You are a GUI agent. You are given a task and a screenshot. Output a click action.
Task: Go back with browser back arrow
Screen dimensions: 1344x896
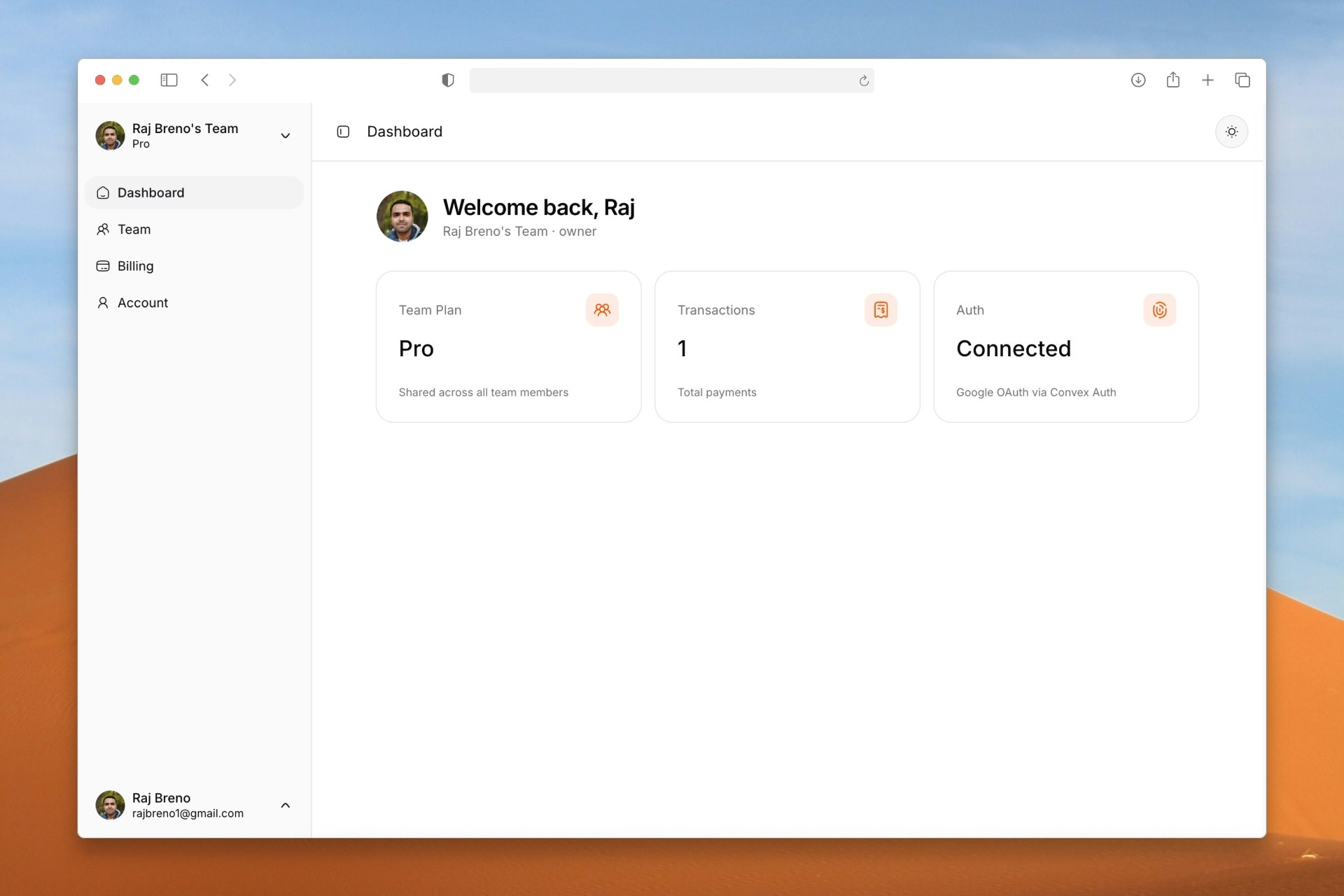[205, 80]
